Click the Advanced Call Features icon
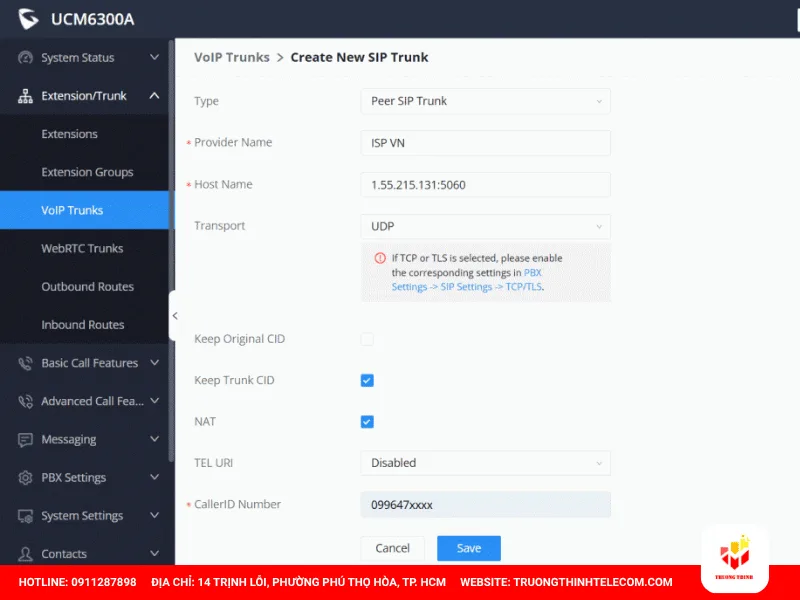The height and width of the screenshot is (600, 800). [x=25, y=402]
